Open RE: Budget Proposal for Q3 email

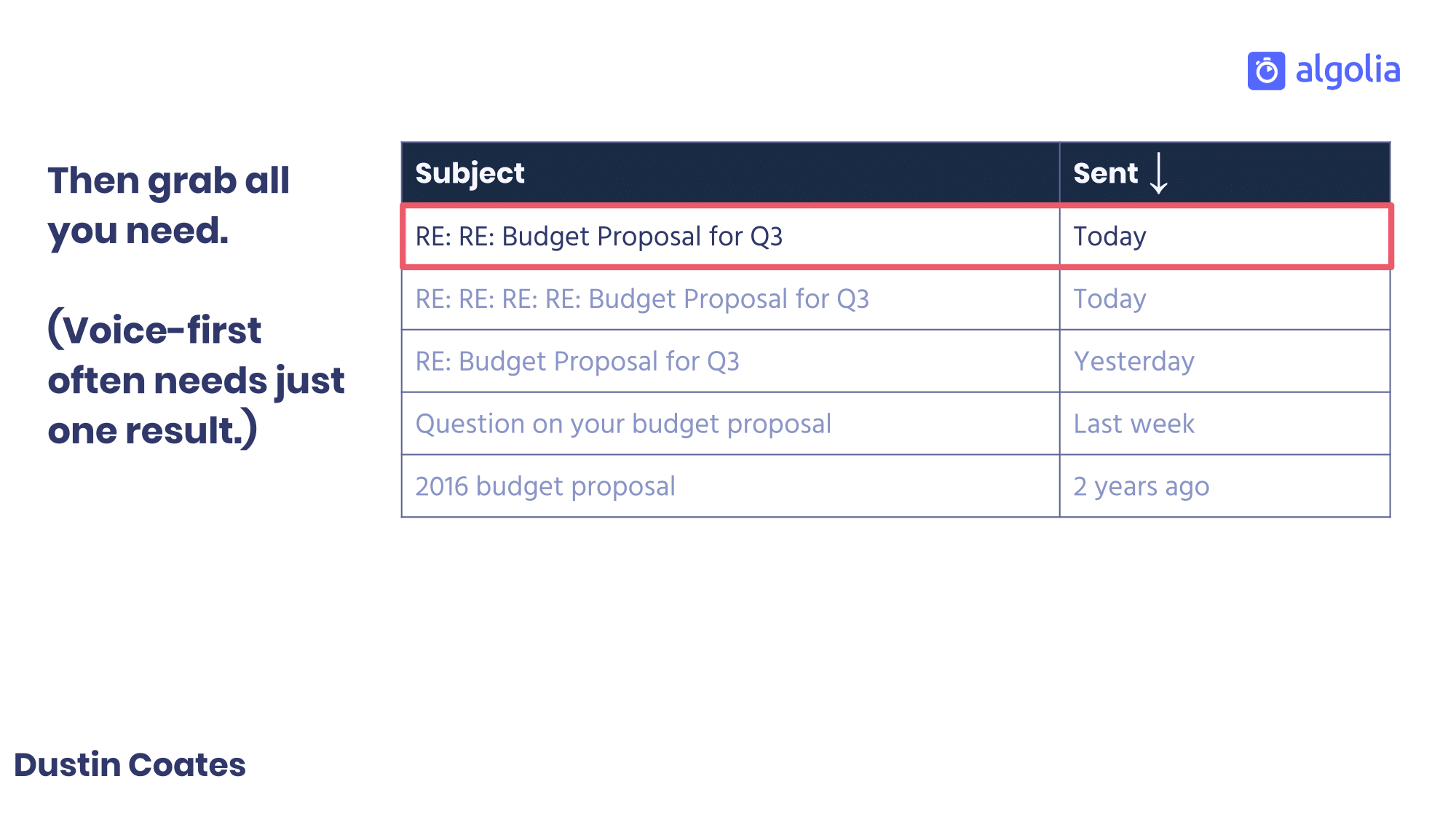pyautogui.click(x=577, y=362)
